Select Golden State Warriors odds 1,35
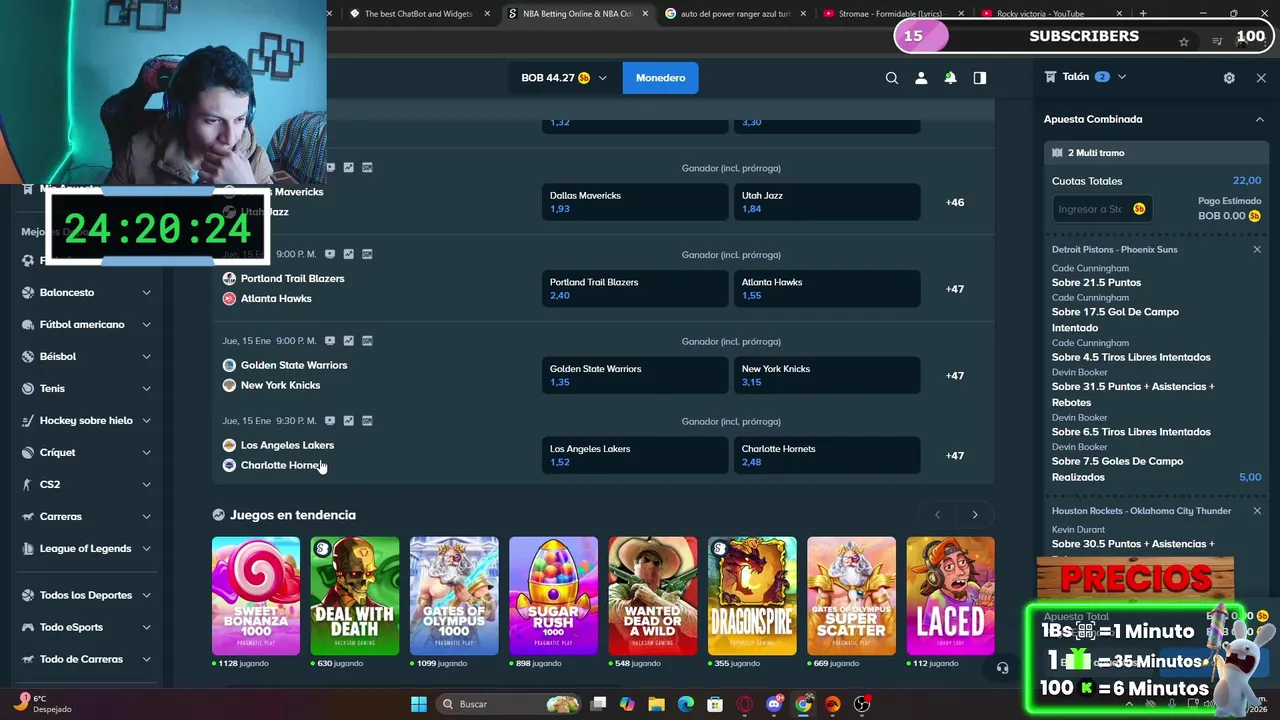This screenshot has height=720, width=1280. point(635,375)
